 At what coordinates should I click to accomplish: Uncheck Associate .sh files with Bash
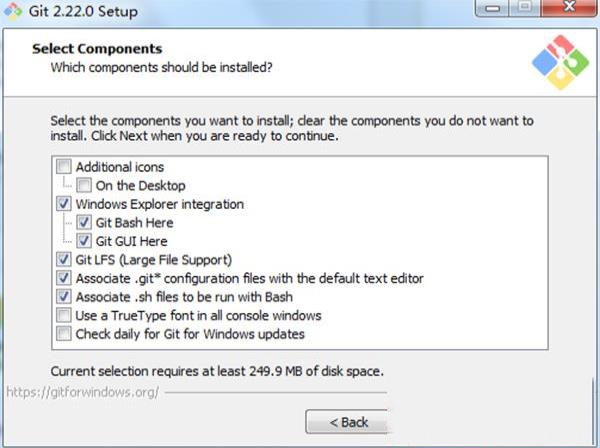click(65, 297)
